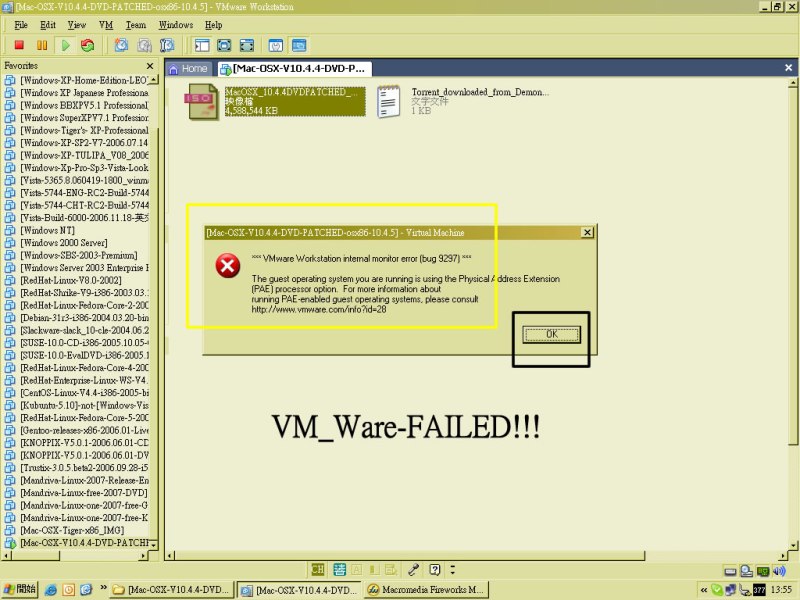
Task: Toggle the sidebar show/hide toolbar icon
Action: [202, 45]
